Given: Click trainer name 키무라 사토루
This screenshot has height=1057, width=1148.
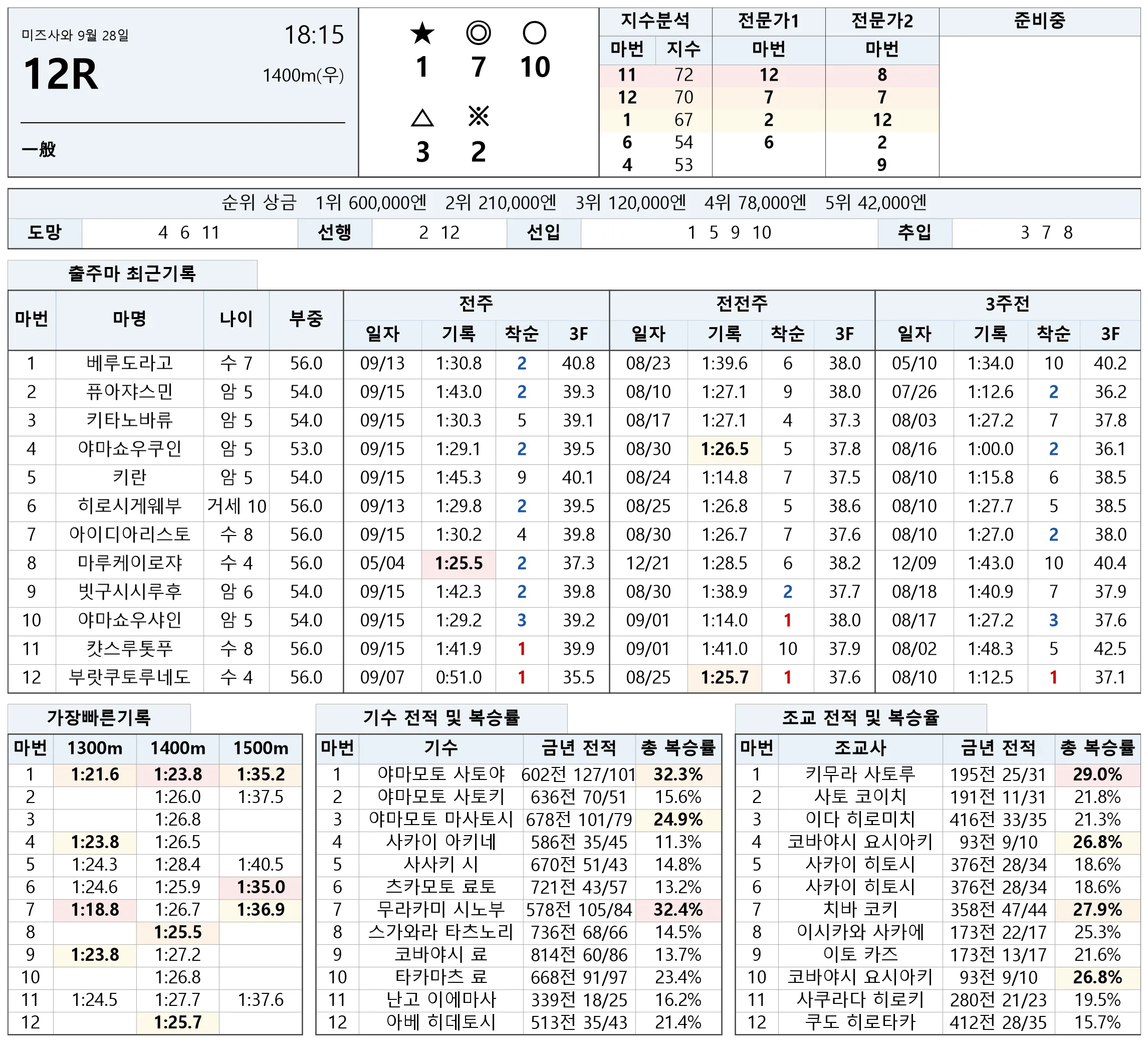Looking at the screenshot, I should coord(860,774).
